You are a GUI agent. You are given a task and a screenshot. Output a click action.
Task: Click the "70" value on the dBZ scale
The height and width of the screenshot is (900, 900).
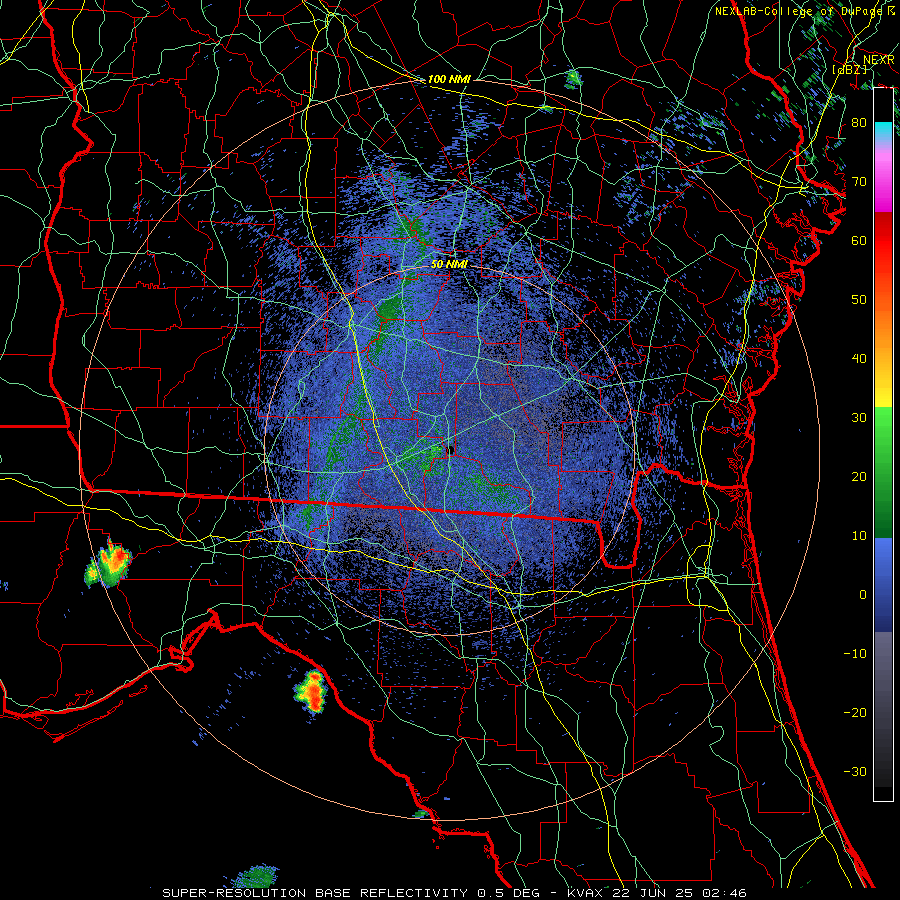point(859,181)
